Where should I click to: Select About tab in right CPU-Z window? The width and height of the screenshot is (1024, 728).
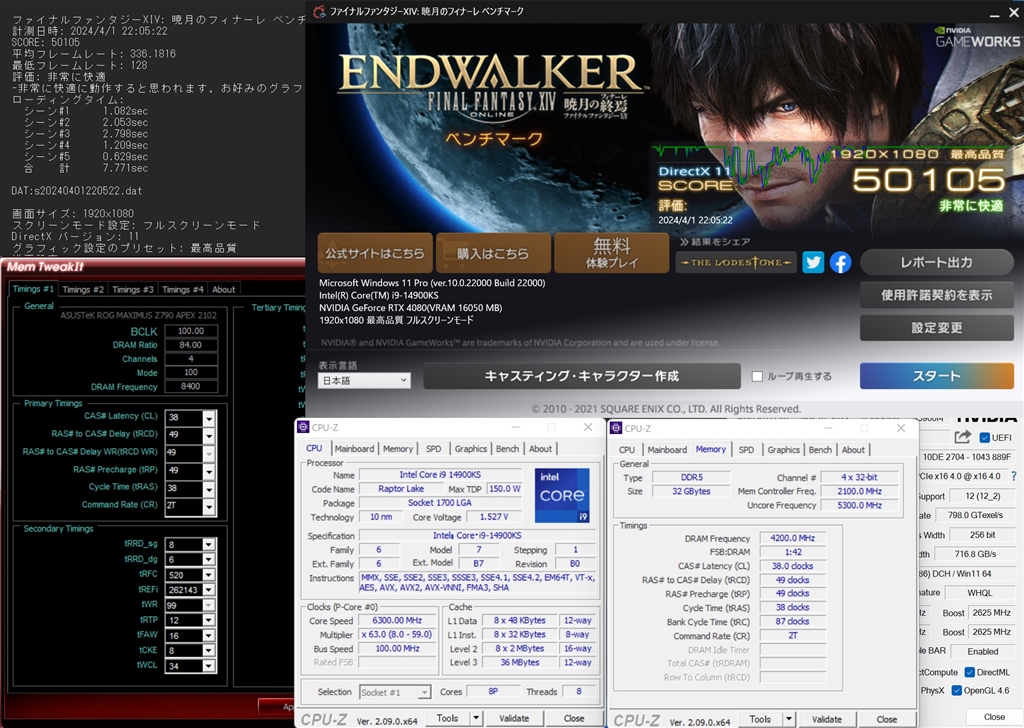(x=853, y=450)
